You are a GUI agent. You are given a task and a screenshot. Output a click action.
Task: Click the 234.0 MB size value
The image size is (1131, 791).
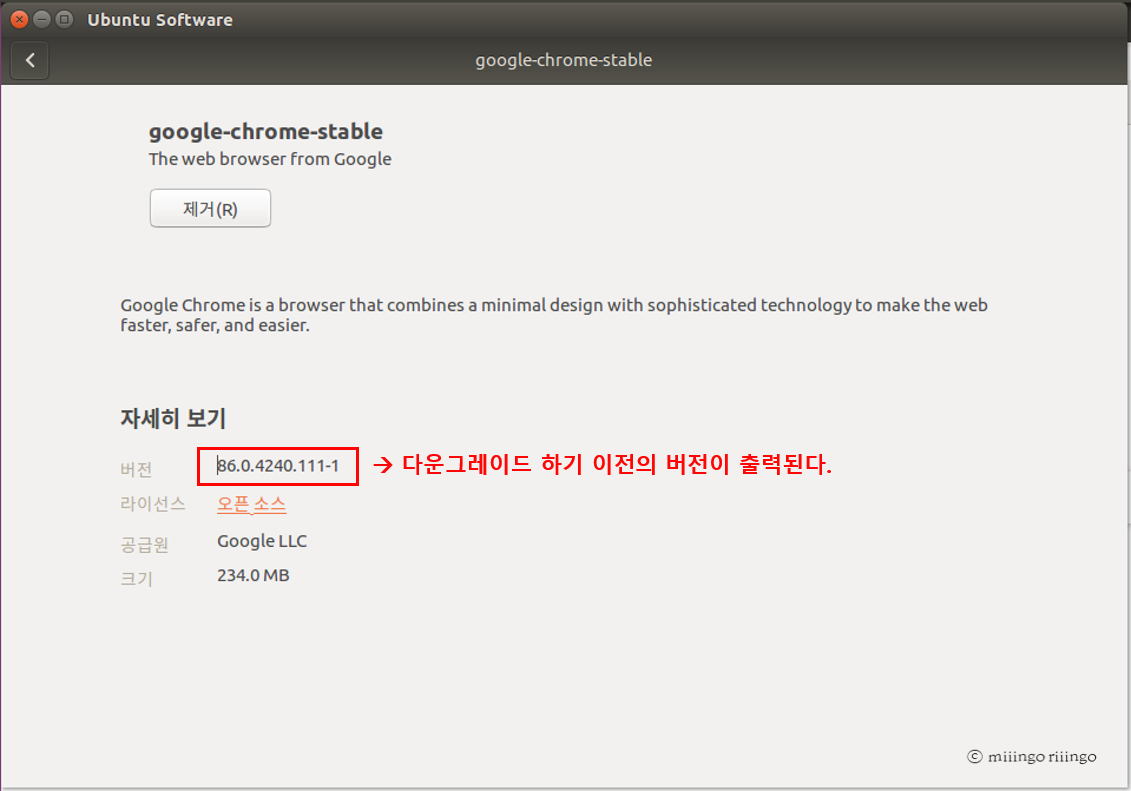click(253, 575)
